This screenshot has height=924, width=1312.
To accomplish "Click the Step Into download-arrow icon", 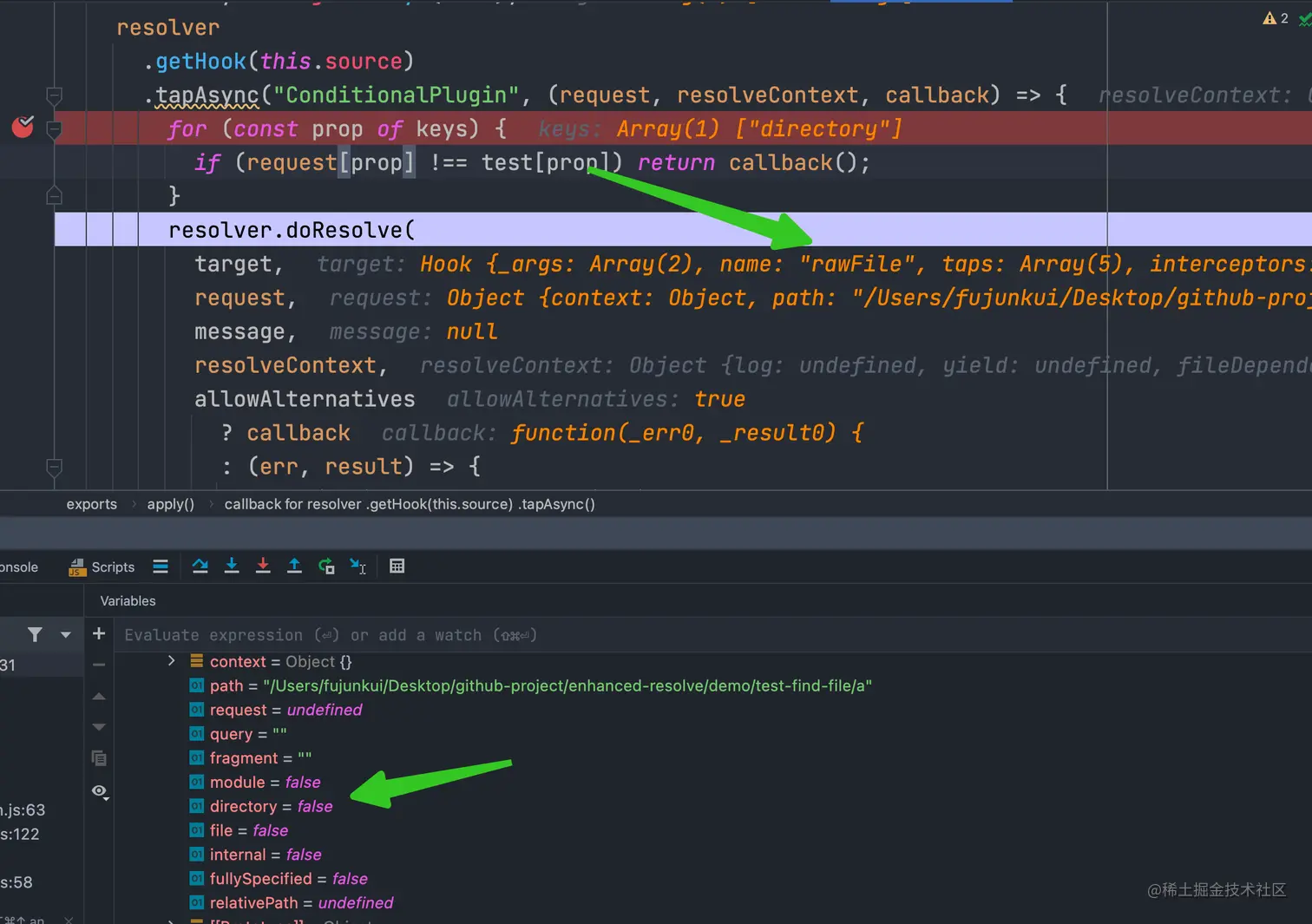I will (x=232, y=567).
